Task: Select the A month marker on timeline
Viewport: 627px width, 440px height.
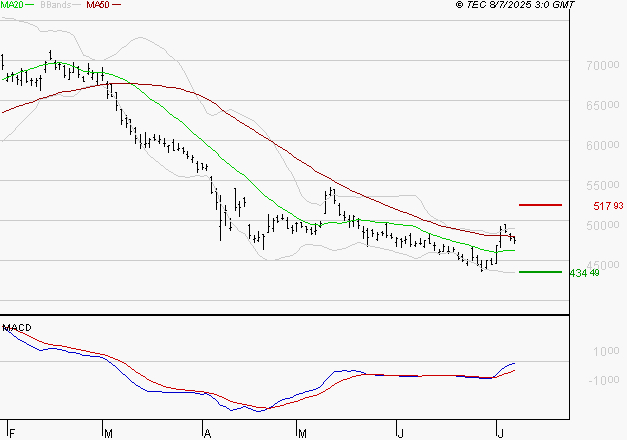Action: pos(205,433)
